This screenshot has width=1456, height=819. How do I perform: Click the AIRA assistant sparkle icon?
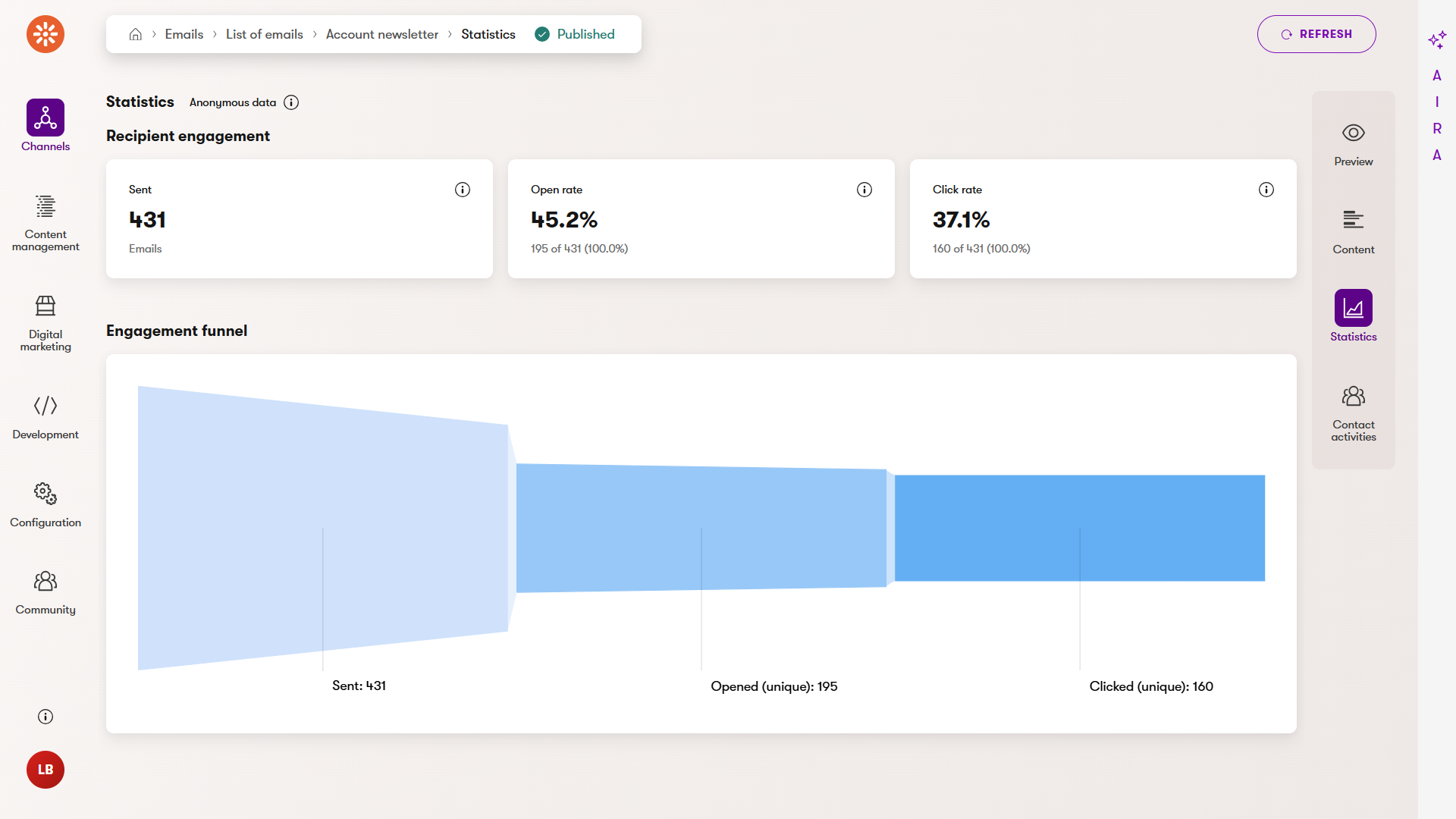(1436, 39)
